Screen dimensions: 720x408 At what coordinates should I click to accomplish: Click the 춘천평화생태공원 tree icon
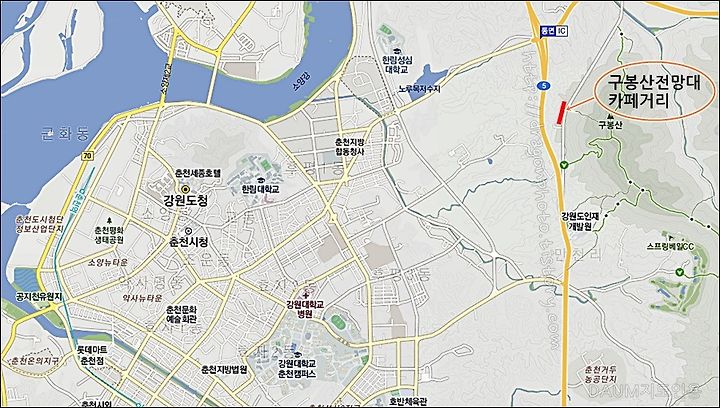coord(109,220)
